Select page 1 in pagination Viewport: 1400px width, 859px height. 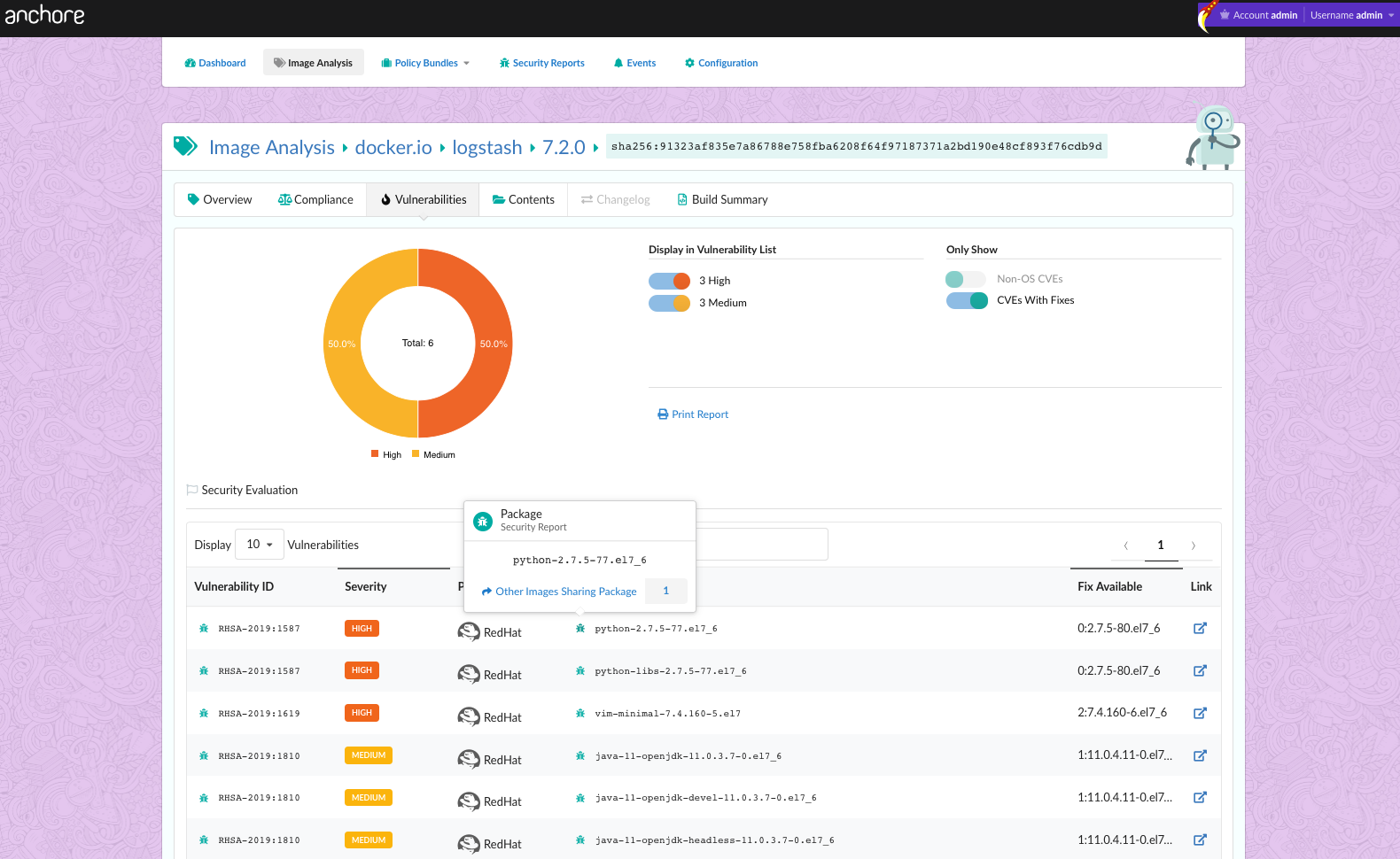click(x=1161, y=546)
